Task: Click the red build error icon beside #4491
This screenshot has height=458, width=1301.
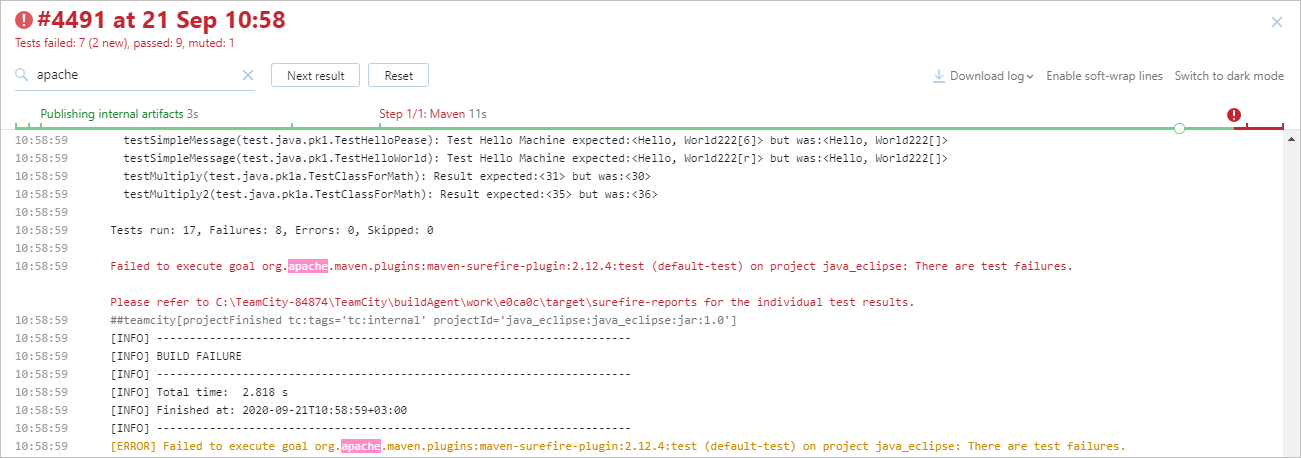Action: pos(24,20)
